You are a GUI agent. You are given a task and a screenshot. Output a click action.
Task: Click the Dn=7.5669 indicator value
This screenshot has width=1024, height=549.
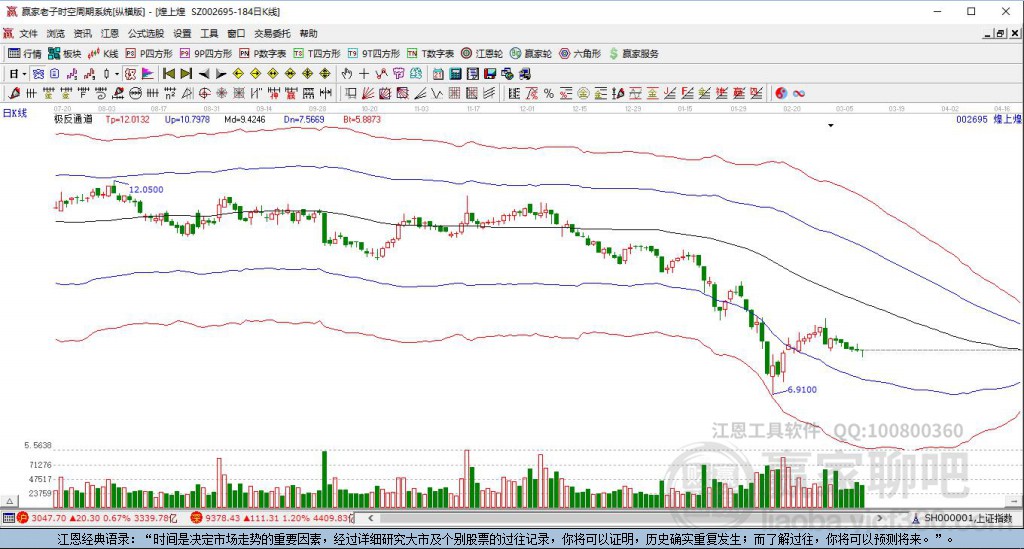(304, 119)
